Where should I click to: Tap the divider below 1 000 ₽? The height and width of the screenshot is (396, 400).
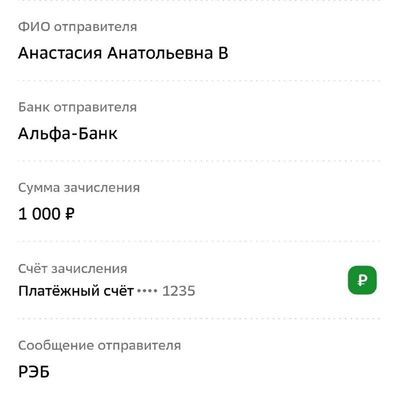[x=199, y=241]
